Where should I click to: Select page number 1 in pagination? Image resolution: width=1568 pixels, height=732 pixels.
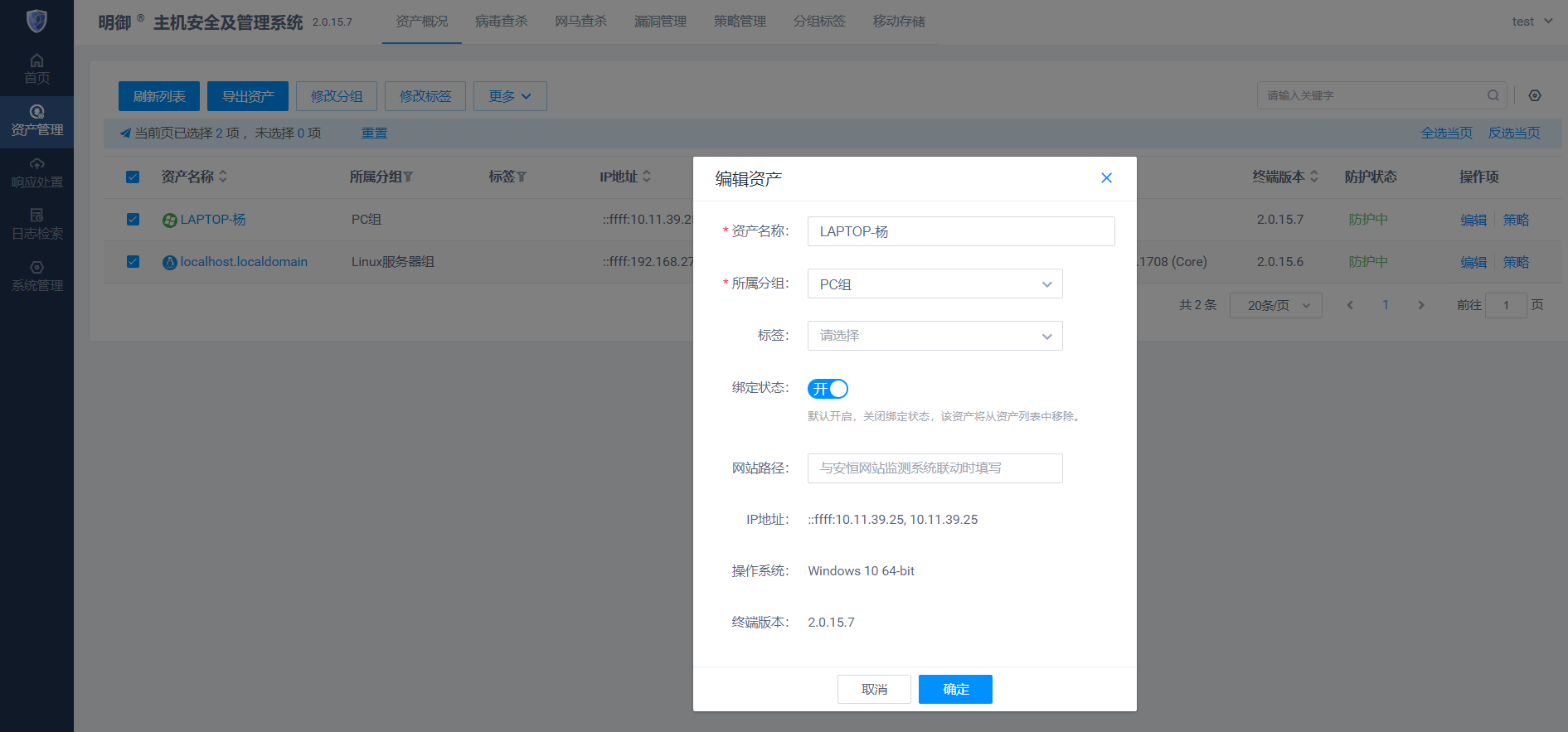1386,305
